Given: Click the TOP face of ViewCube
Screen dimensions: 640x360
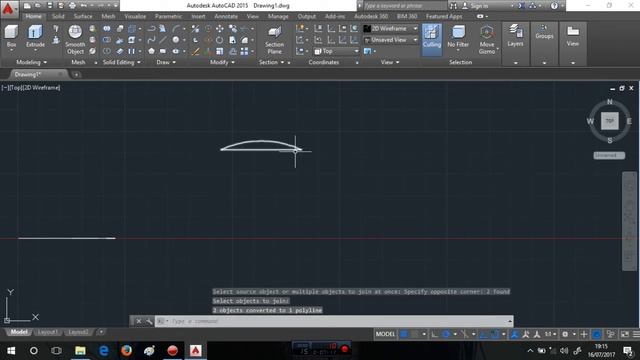Looking at the screenshot, I should tap(609, 121).
